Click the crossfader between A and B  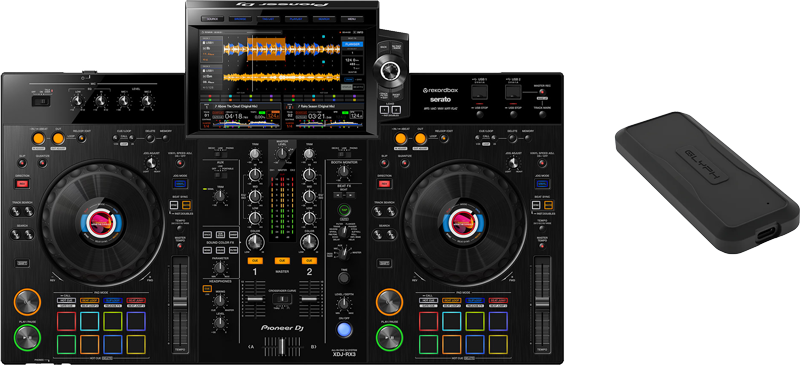point(282,348)
